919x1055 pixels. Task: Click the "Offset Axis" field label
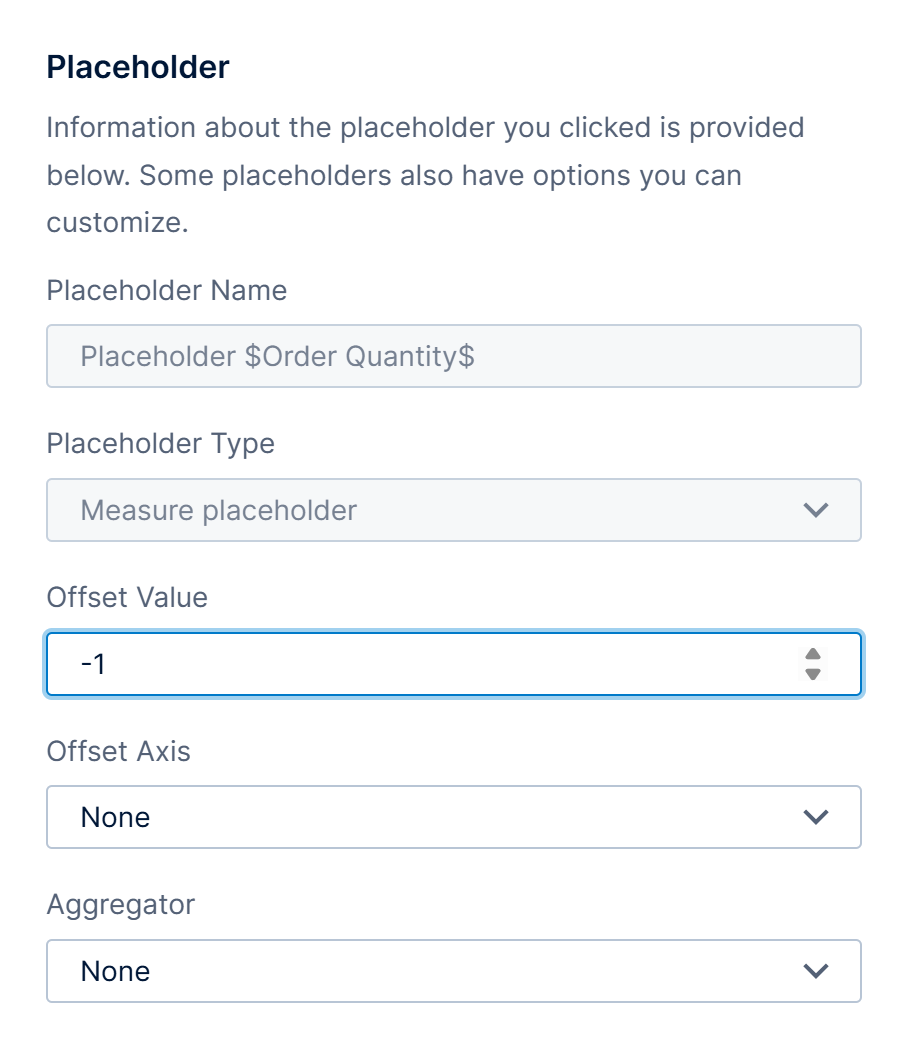click(x=118, y=751)
